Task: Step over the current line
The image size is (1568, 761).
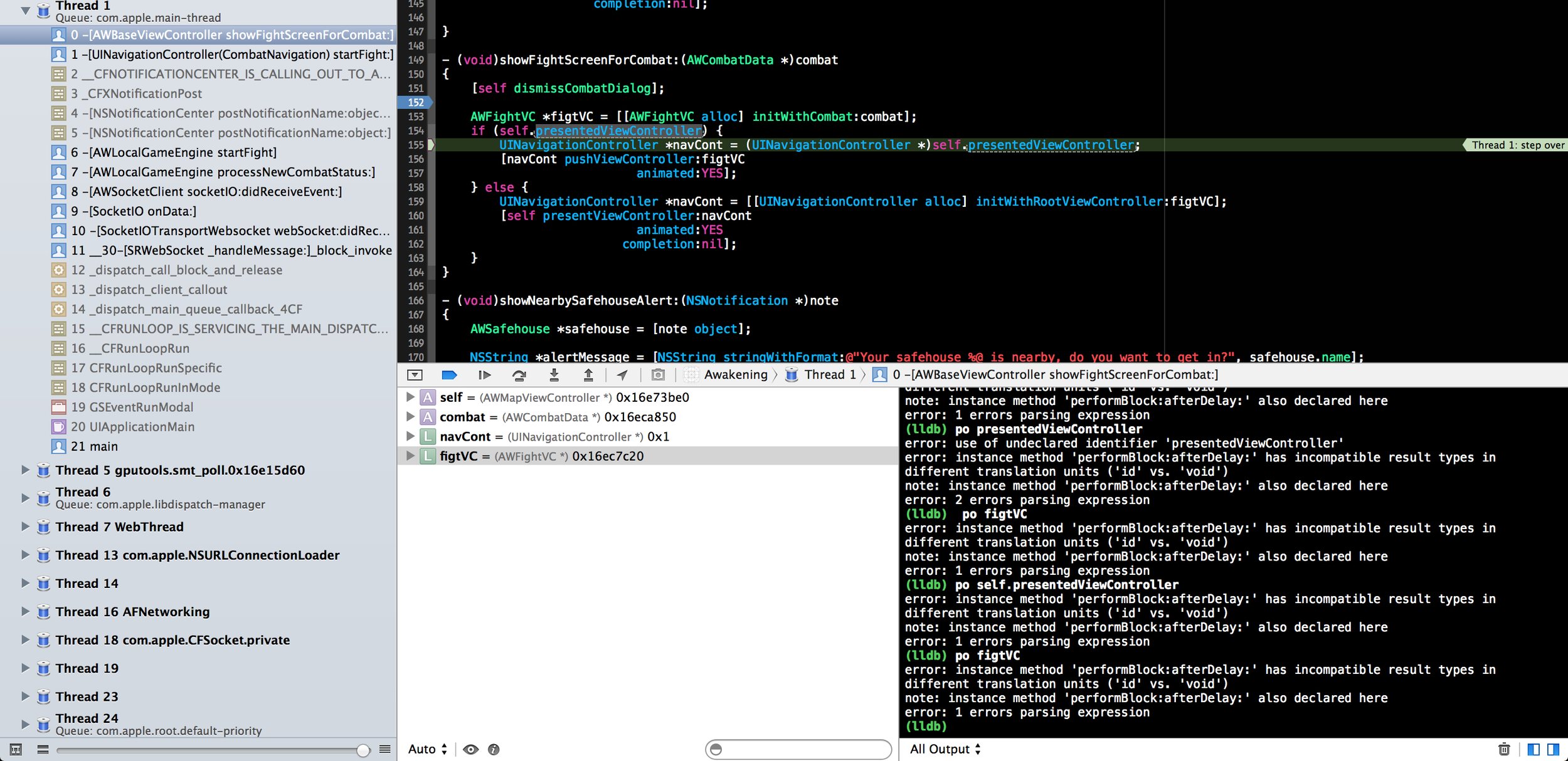Action: click(x=521, y=374)
